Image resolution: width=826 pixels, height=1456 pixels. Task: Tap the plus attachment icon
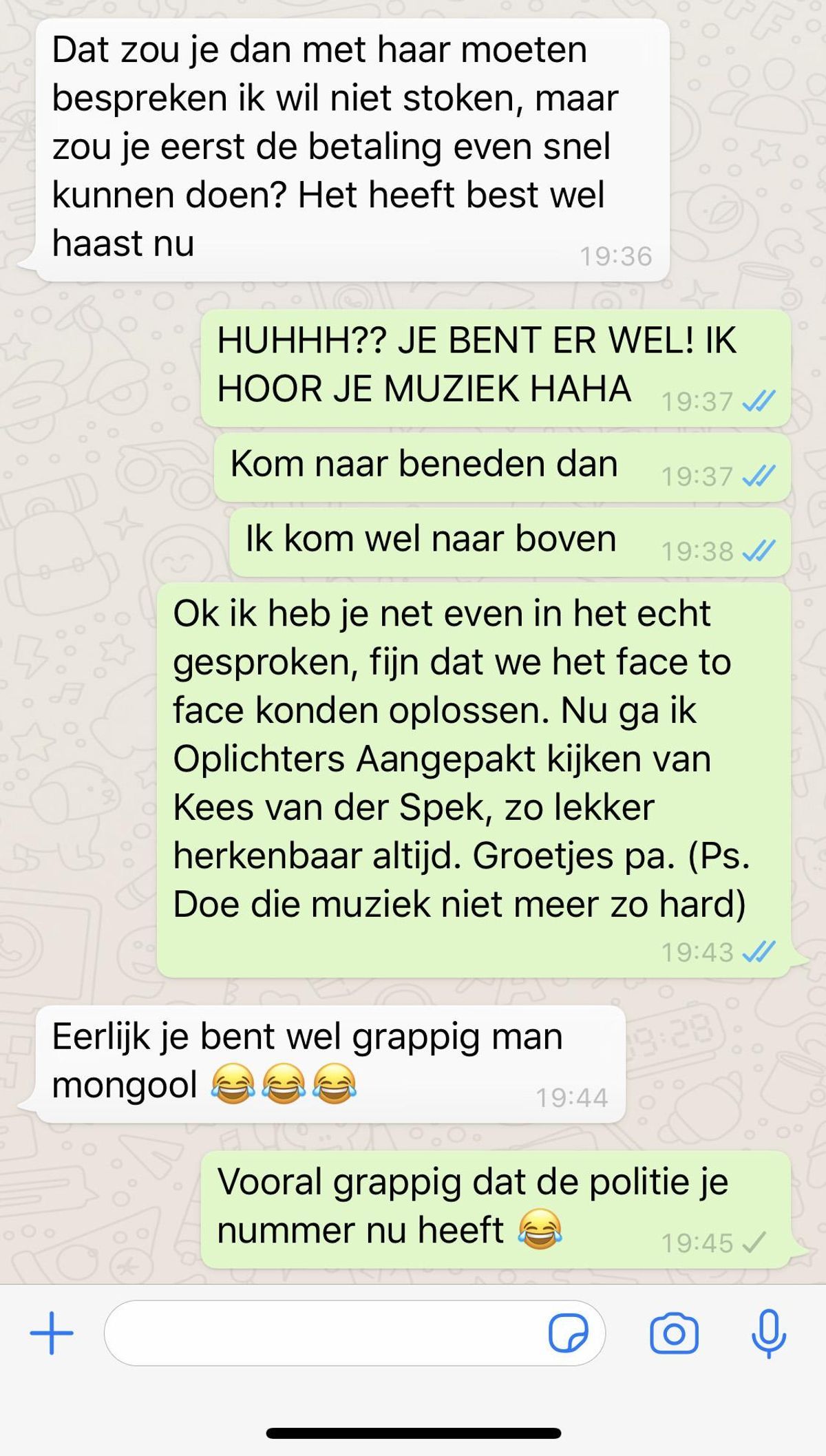click(52, 1333)
